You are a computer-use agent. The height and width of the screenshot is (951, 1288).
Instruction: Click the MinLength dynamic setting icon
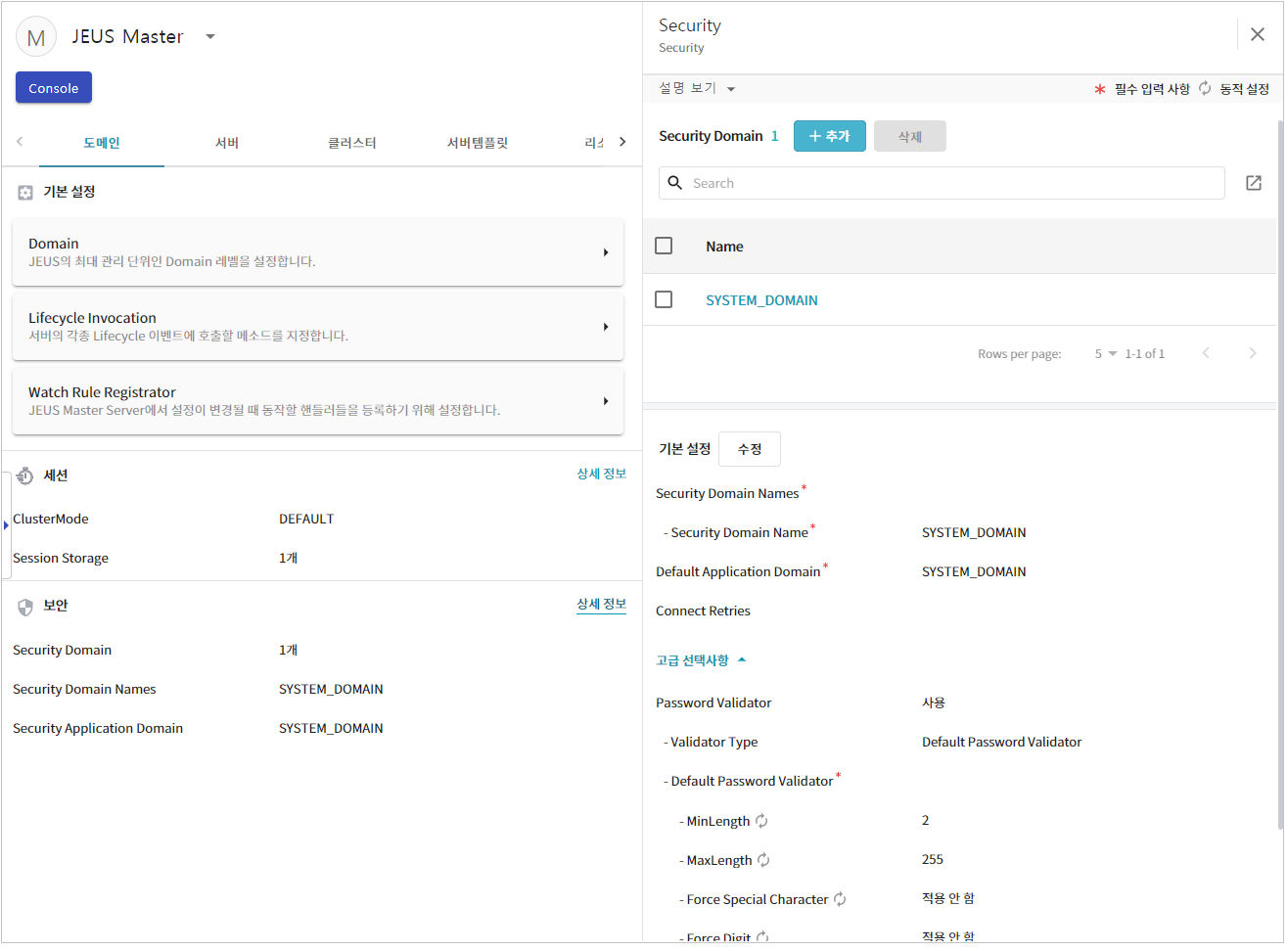click(761, 821)
